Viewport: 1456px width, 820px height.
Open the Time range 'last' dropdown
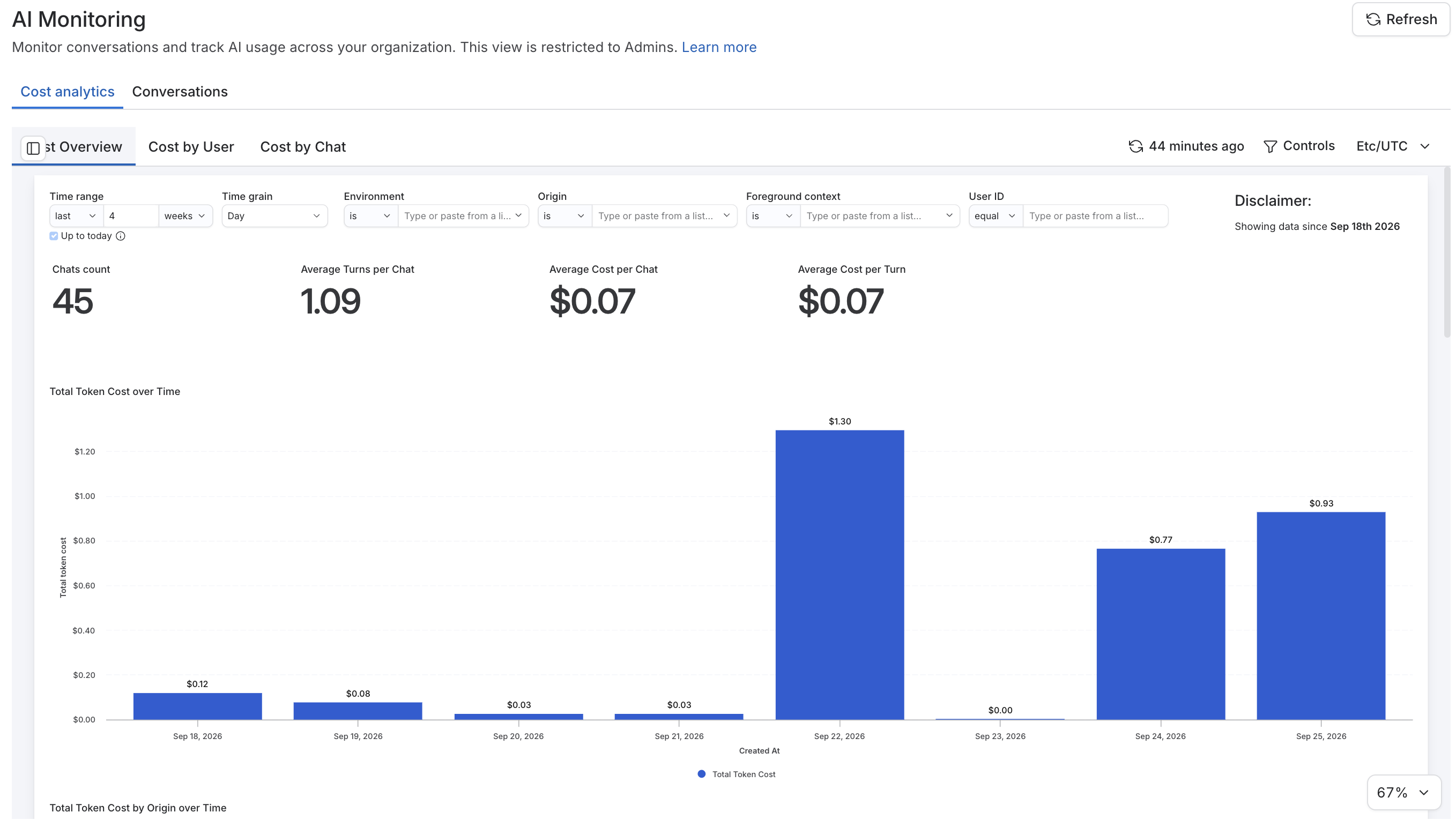[76, 216]
